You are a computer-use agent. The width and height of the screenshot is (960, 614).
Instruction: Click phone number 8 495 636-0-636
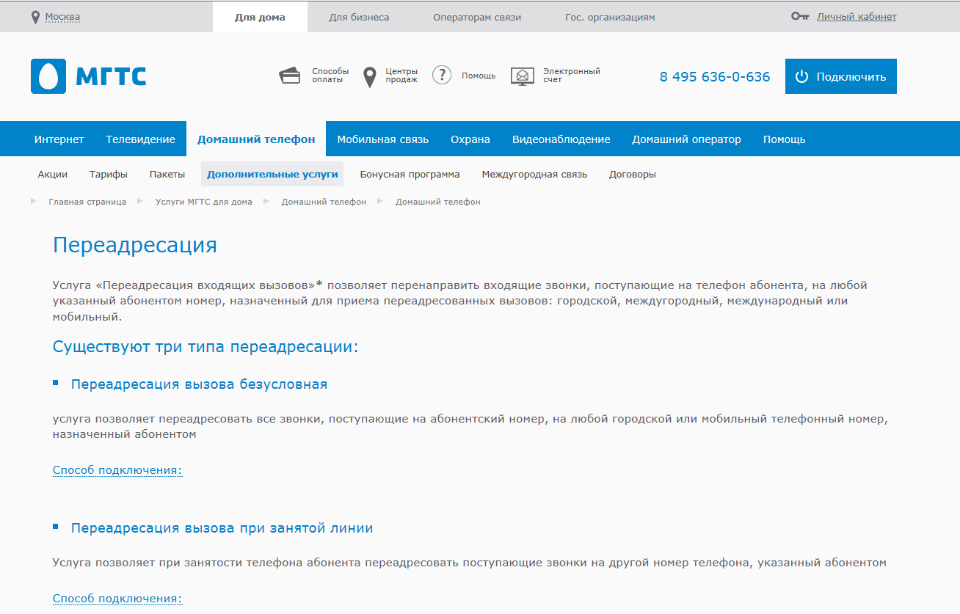[x=714, y=77]
